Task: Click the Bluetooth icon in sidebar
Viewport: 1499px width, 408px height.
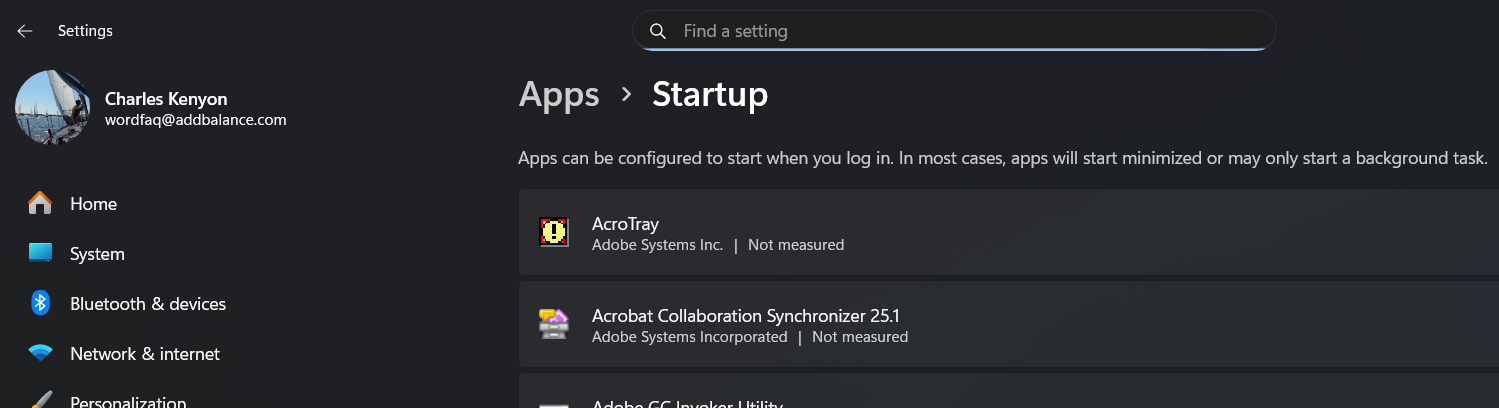Action: pos(40,303)
